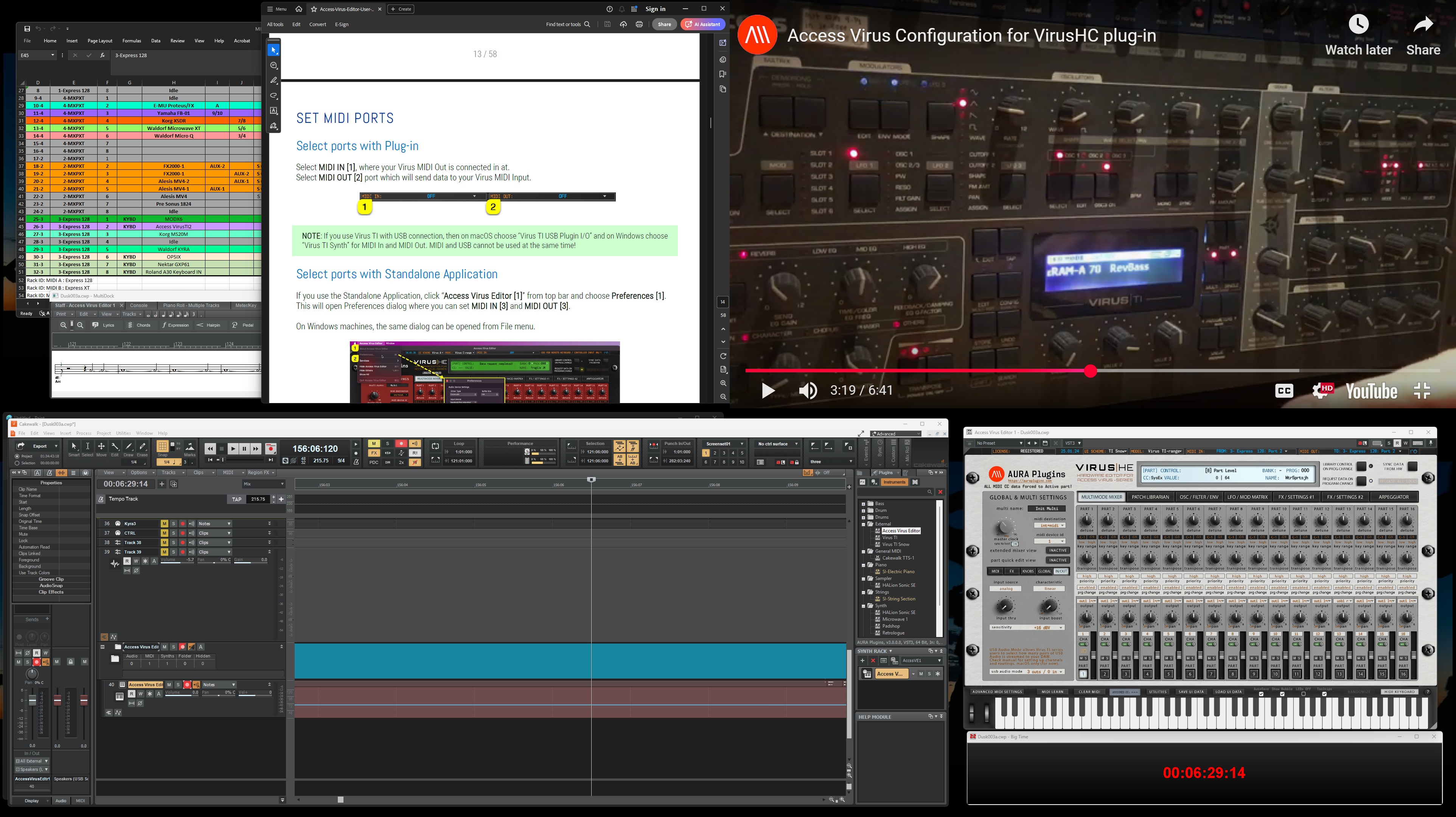Click the HIDE KEYBOARD button

click(x=1399, y=691)
